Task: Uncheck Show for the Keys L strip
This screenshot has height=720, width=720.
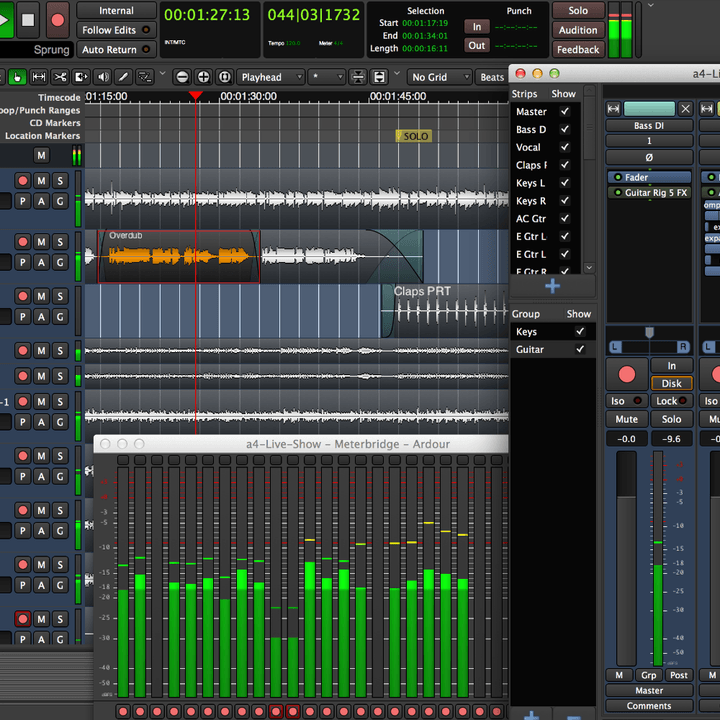Action: pos(565,183)
